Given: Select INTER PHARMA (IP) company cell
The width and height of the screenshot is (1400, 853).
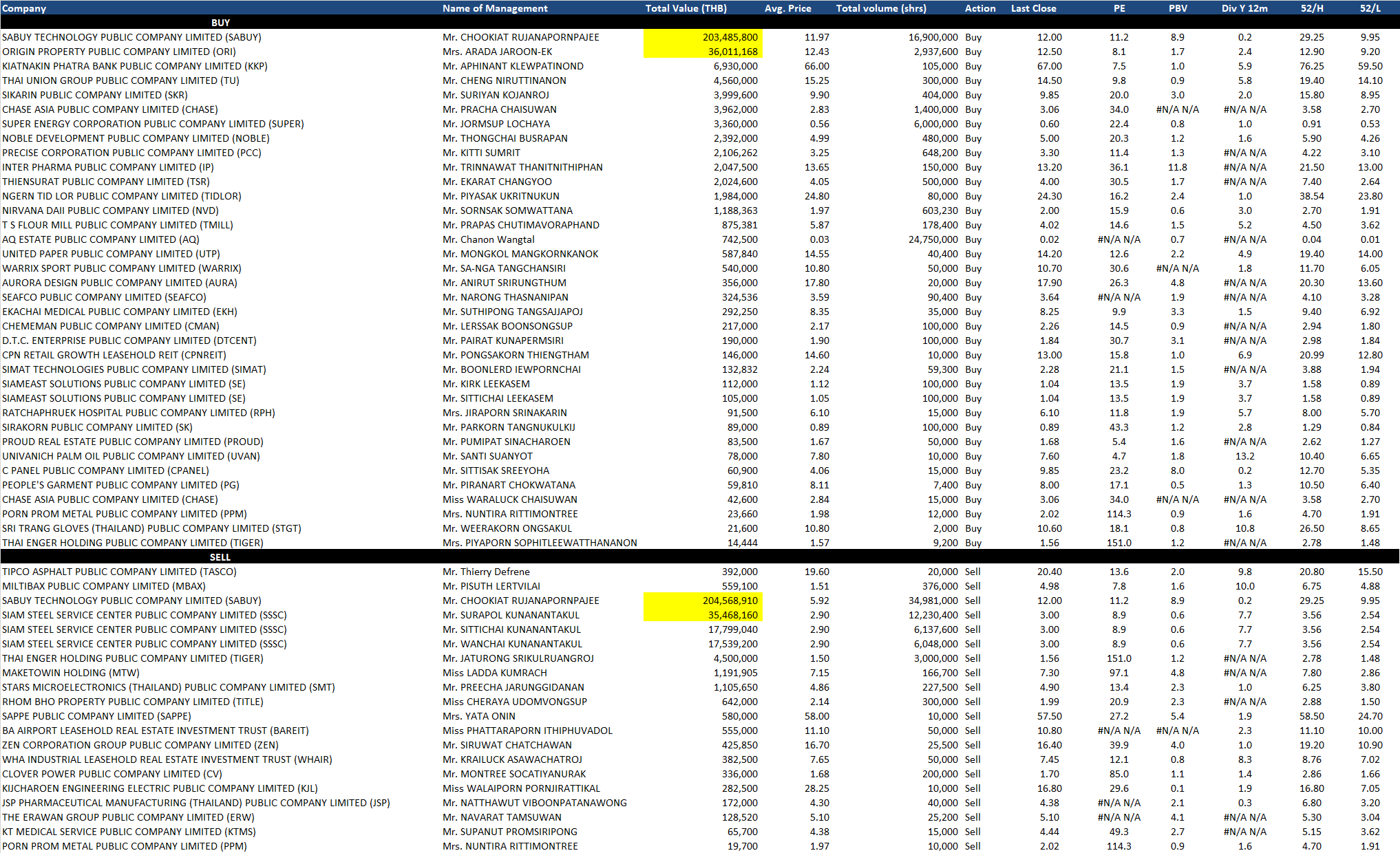Looking at the screenshot, I should [108, 167].
